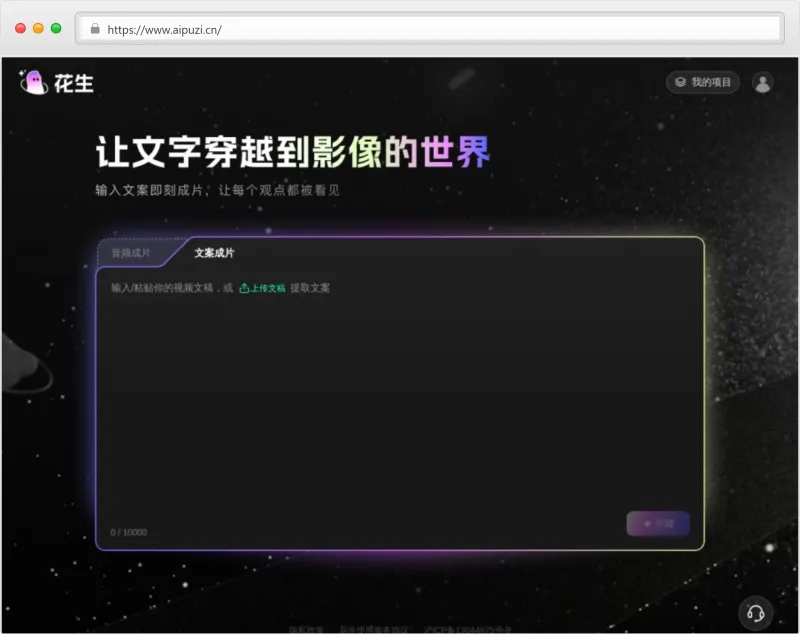Open the user avatar icon at top right
The width and height of the screenshot is (800, 634).
pos(763,82)
